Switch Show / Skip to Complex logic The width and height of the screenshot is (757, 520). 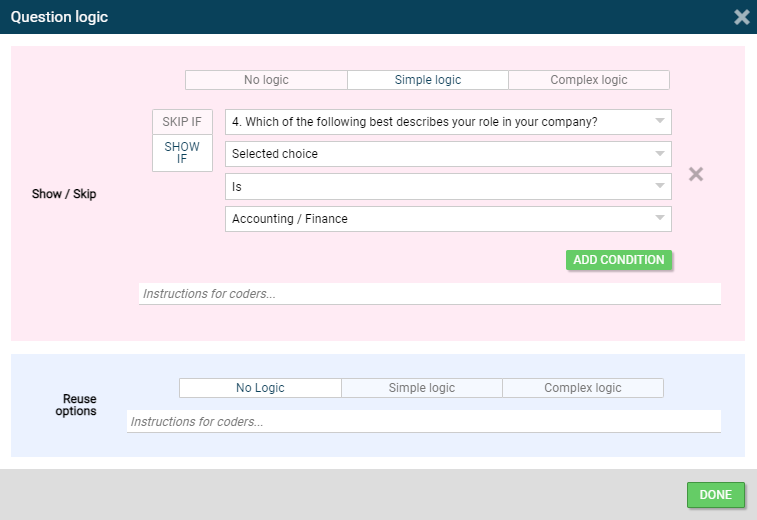click(x=589, y=80)
